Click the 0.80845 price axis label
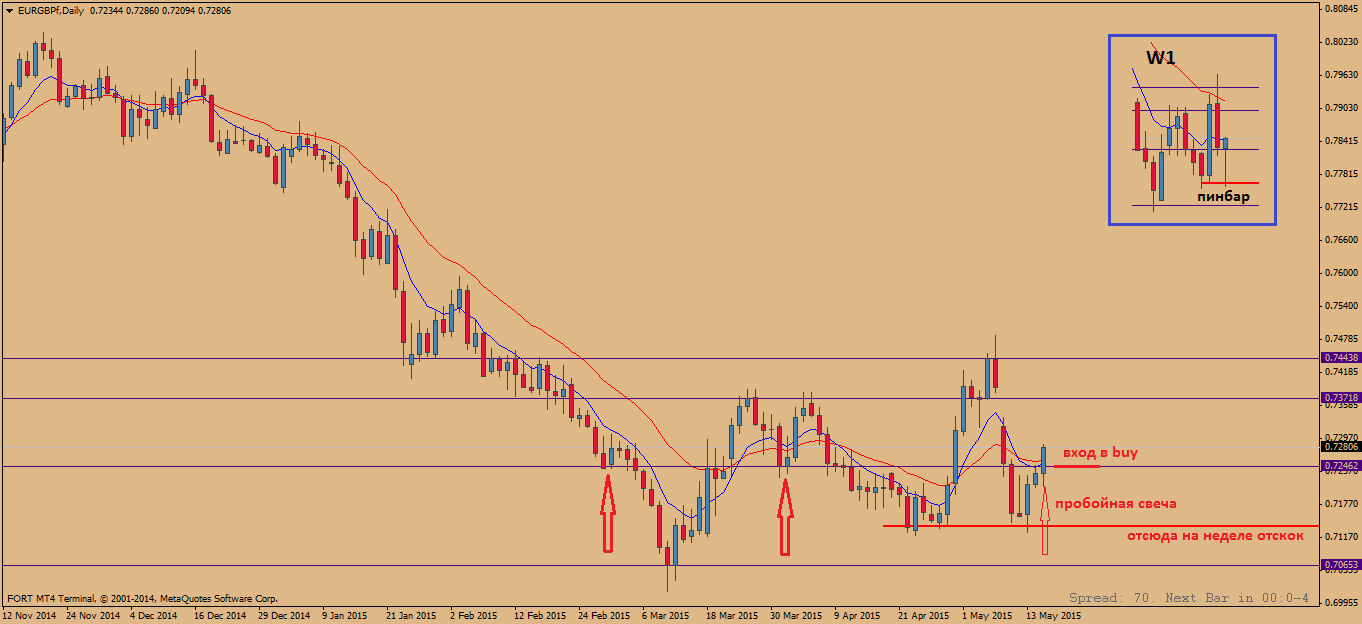The width and height of the screenshot is (1362, 624). click(1341, 9)
